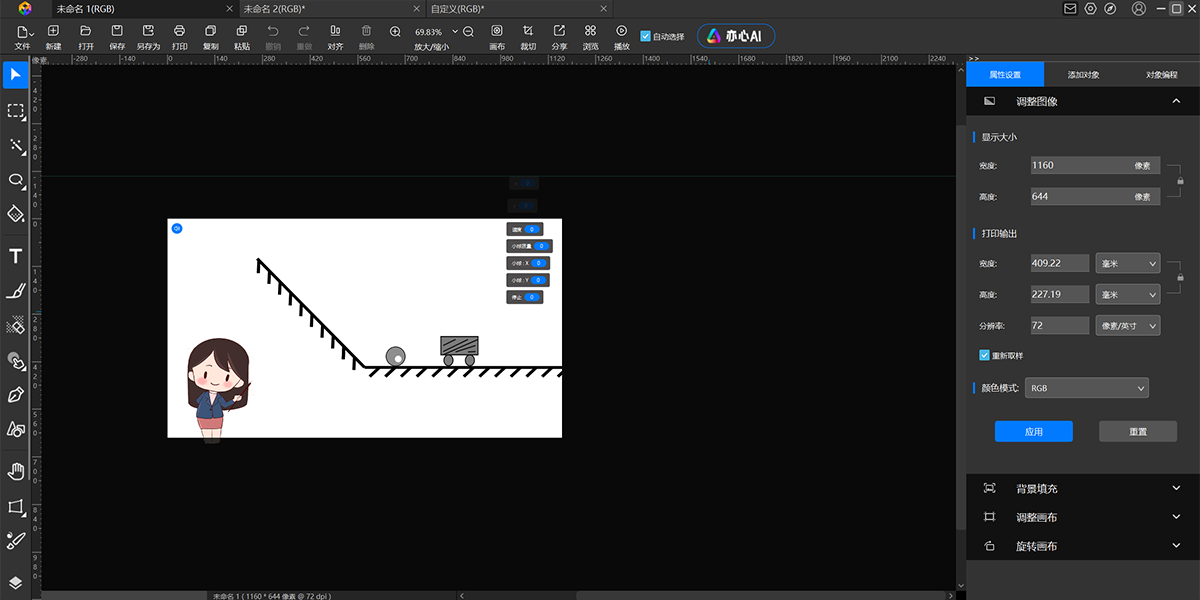Select the lasso selection tool
The image size is (1200, 600).
[x=15, y=180]
